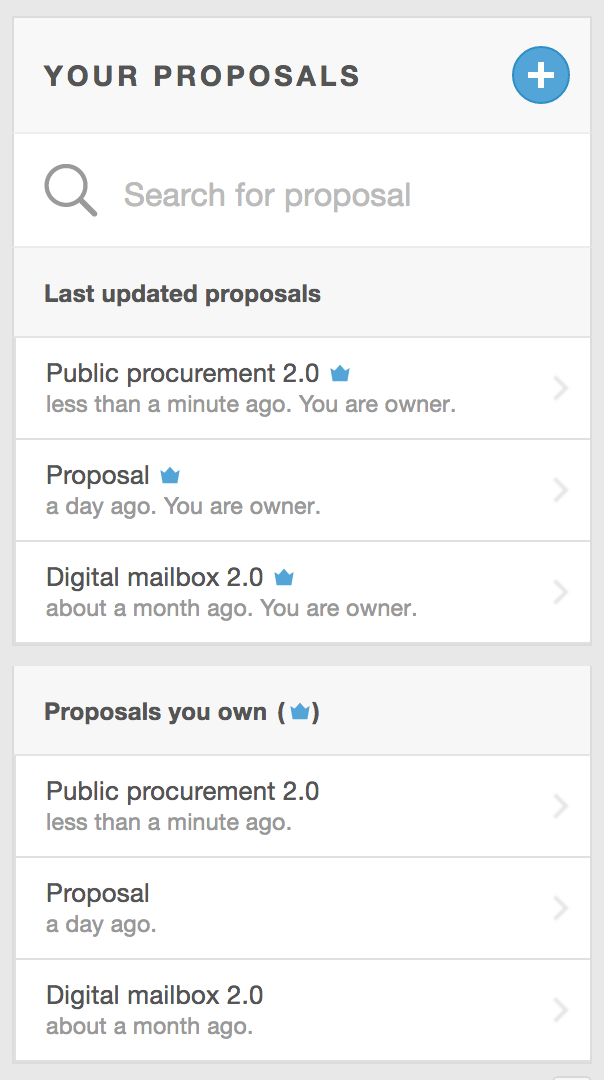Open Digital mailbox 2.0 in last updated list
This screenshot has height=1080, width=604.
point(155,578)
